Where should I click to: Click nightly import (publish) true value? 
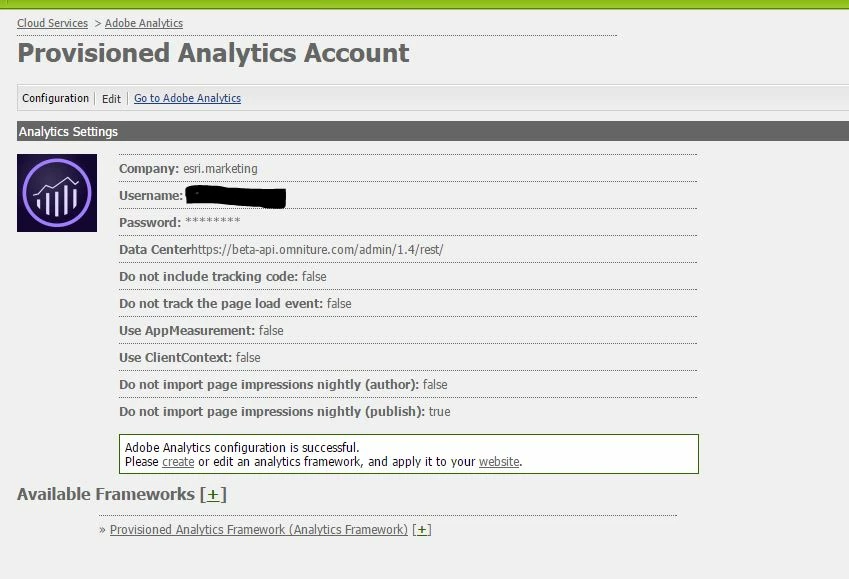pos(440,412)
